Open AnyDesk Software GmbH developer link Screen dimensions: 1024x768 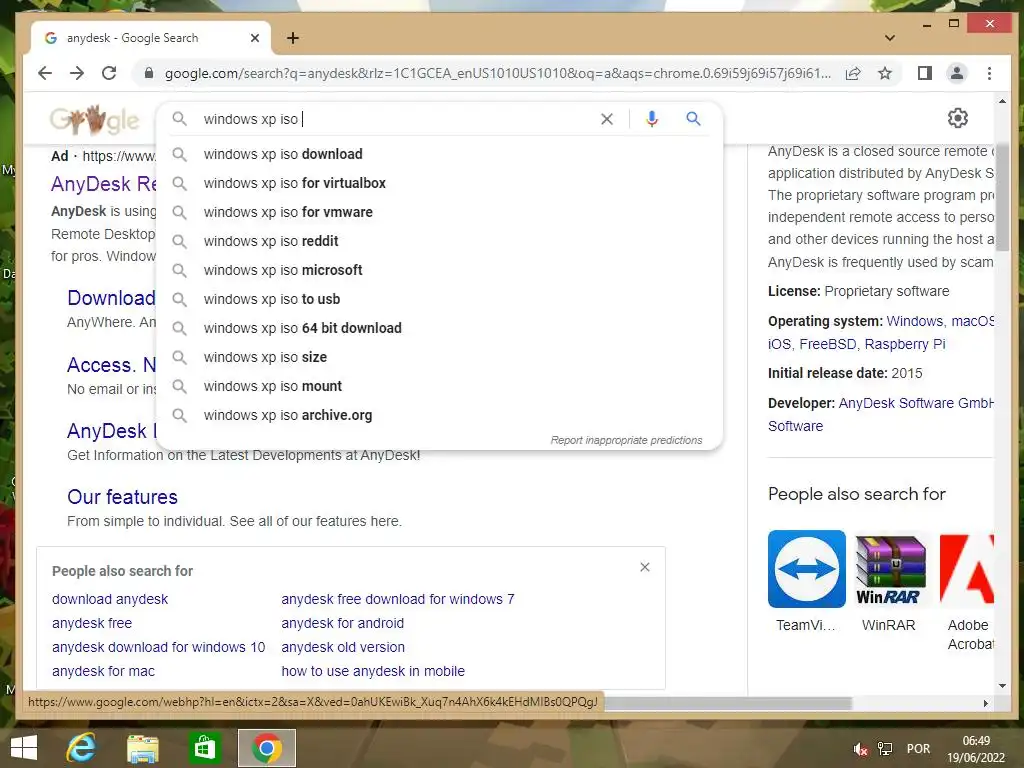[x=916, y=403]
